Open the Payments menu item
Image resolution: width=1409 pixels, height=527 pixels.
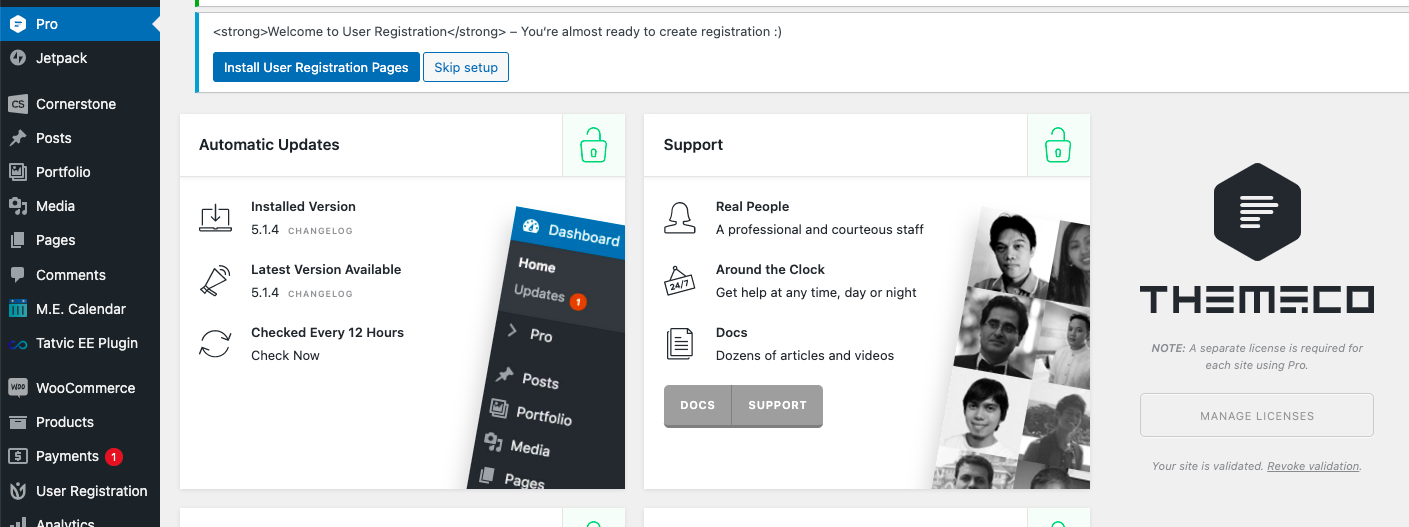[80, 456]
